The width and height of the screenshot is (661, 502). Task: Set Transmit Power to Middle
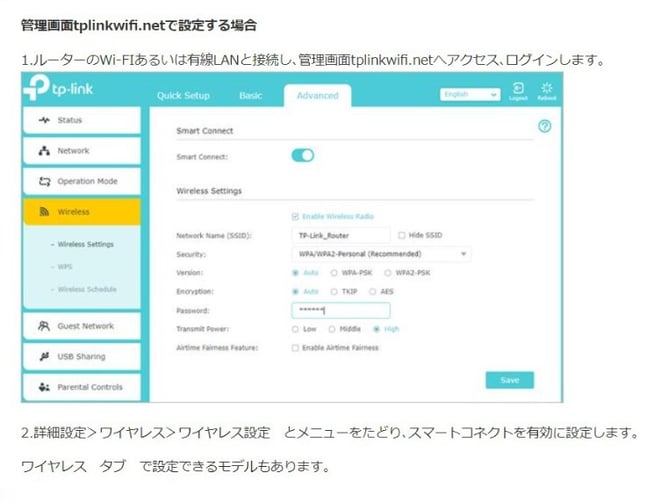(332, 329)
